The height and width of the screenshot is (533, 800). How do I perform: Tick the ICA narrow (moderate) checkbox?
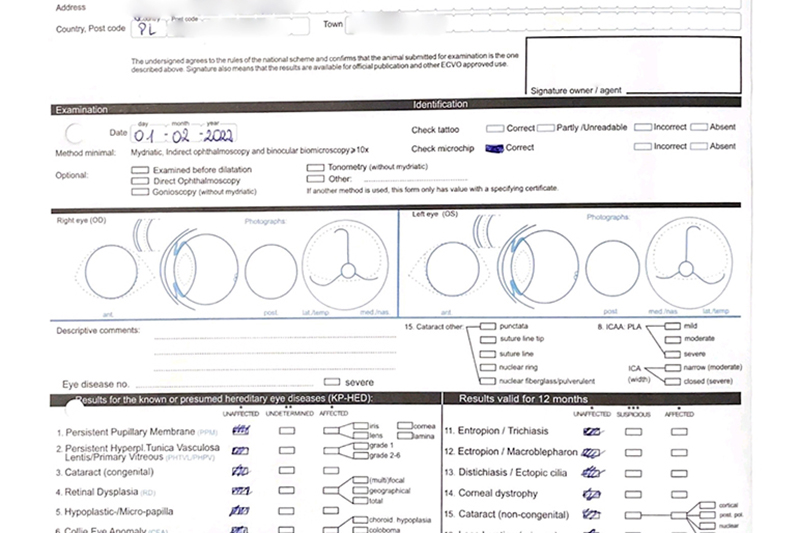(672, 368)
